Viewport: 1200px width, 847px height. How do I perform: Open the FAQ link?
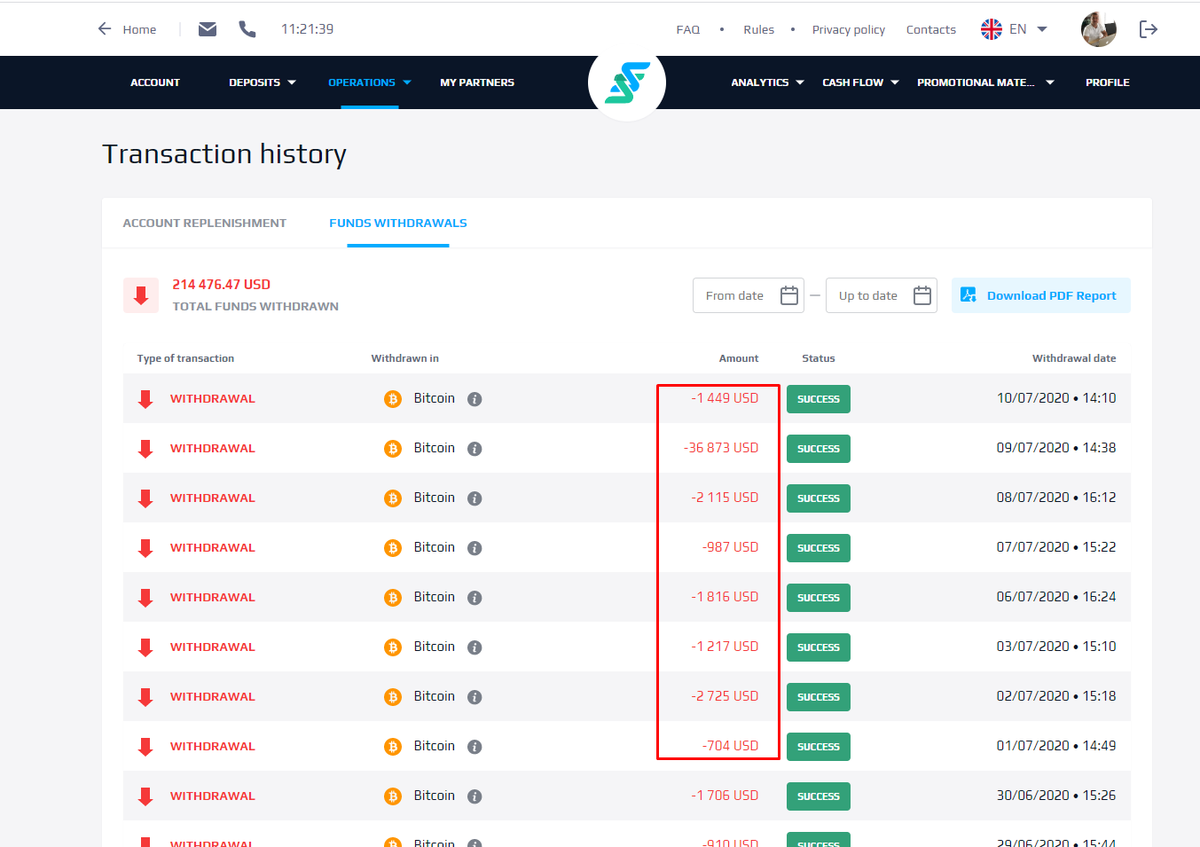click(x=688, y=30)
